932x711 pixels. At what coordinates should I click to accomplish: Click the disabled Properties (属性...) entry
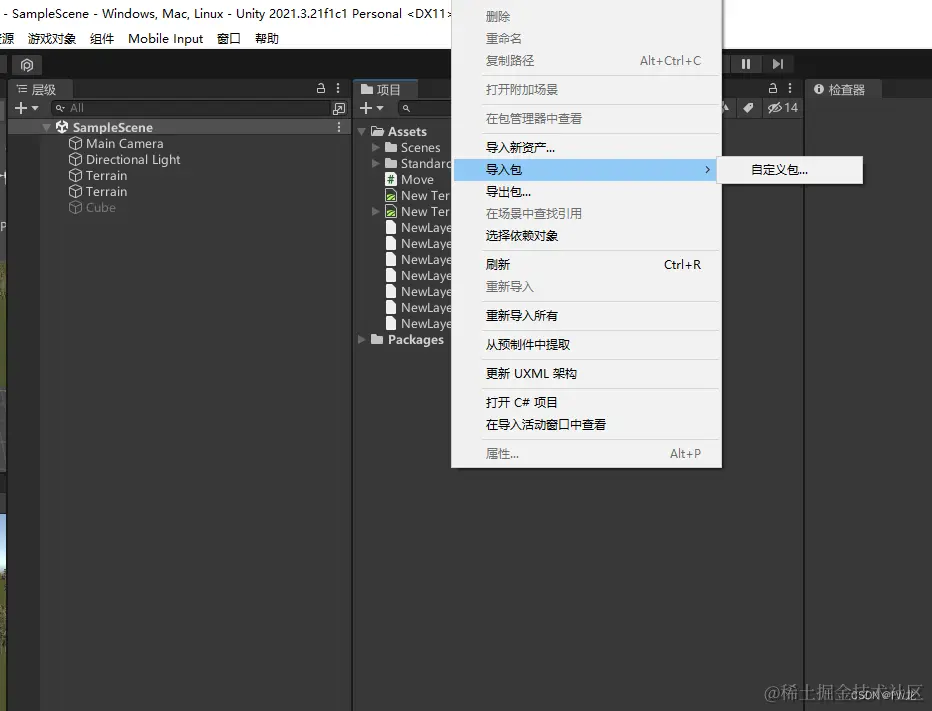[585, 454]
